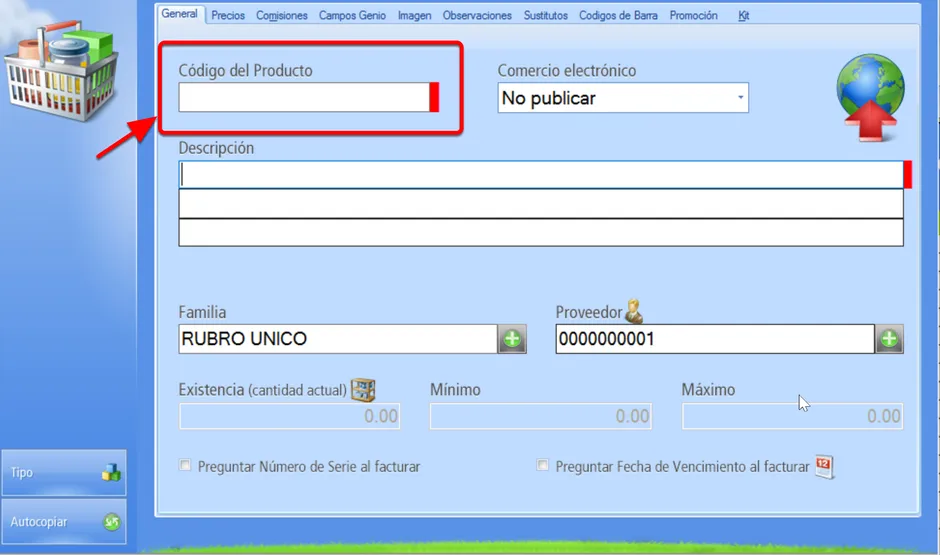Image resolution: width=940 pixels, height=555 pixels.
Task: Click the Familia field RUBRO UNICO
Action: (x=338, y=339)
